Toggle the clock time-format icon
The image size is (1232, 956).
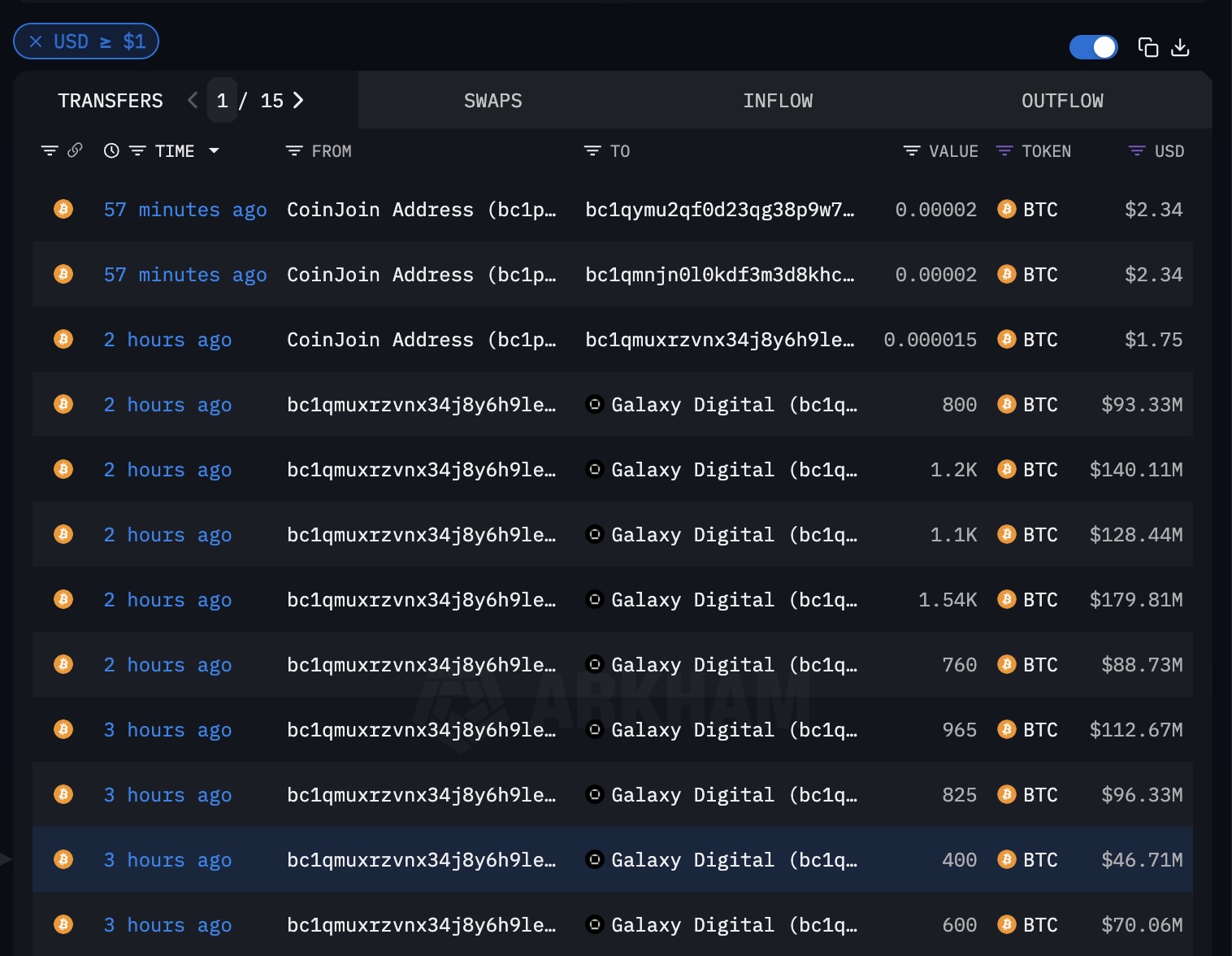[x=111, y=151]
